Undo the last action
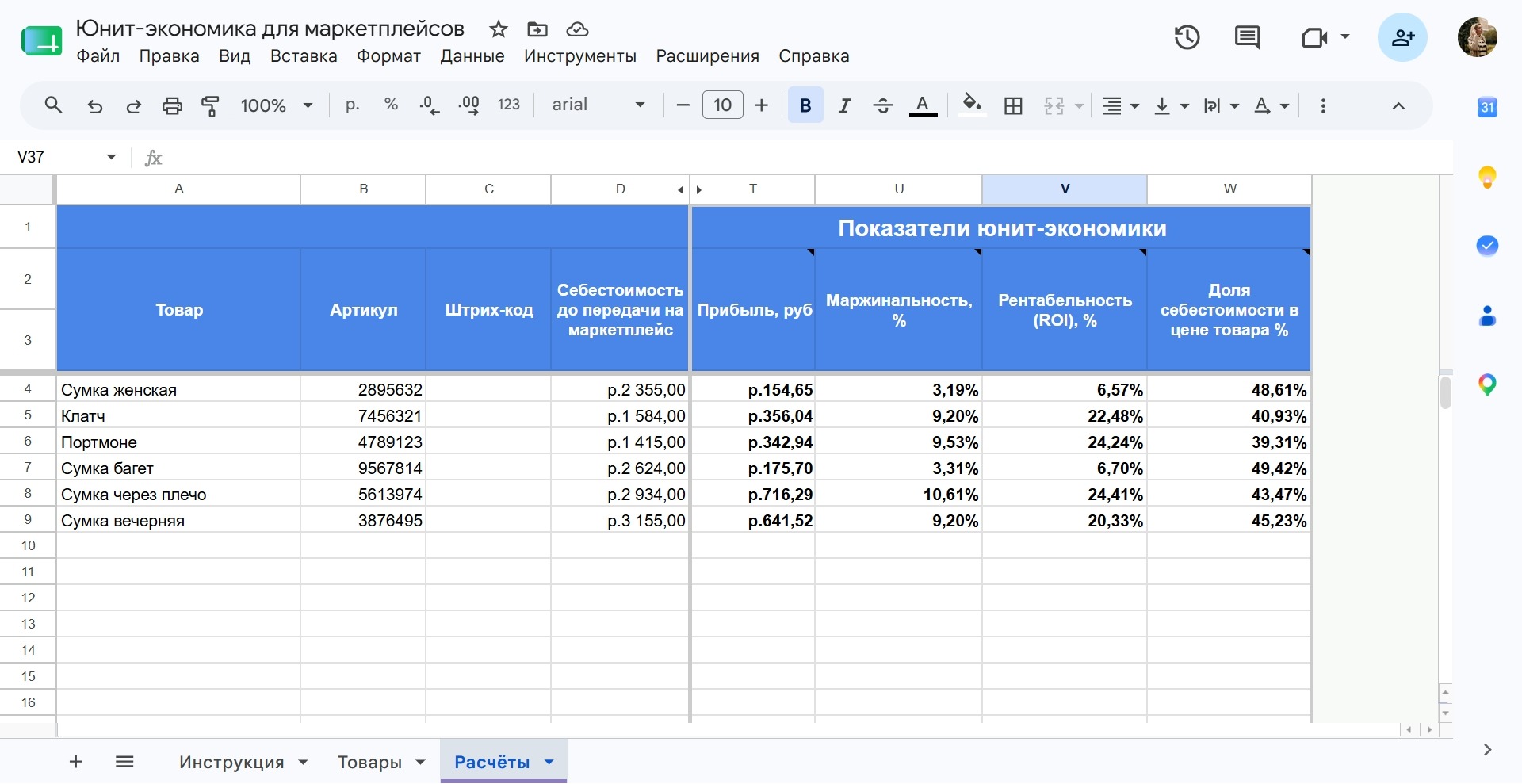Viewport: 1522px width, 784px height. pos(94,105)
